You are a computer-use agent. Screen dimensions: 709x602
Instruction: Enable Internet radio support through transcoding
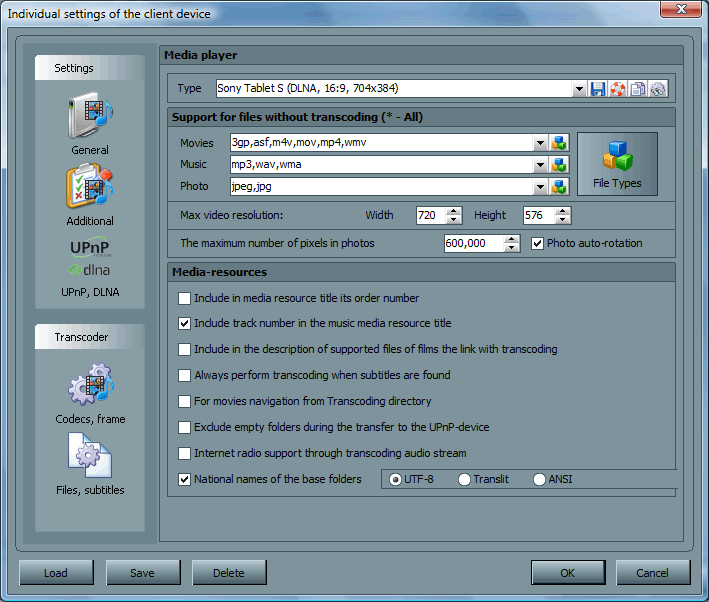[x=184, y=453]
